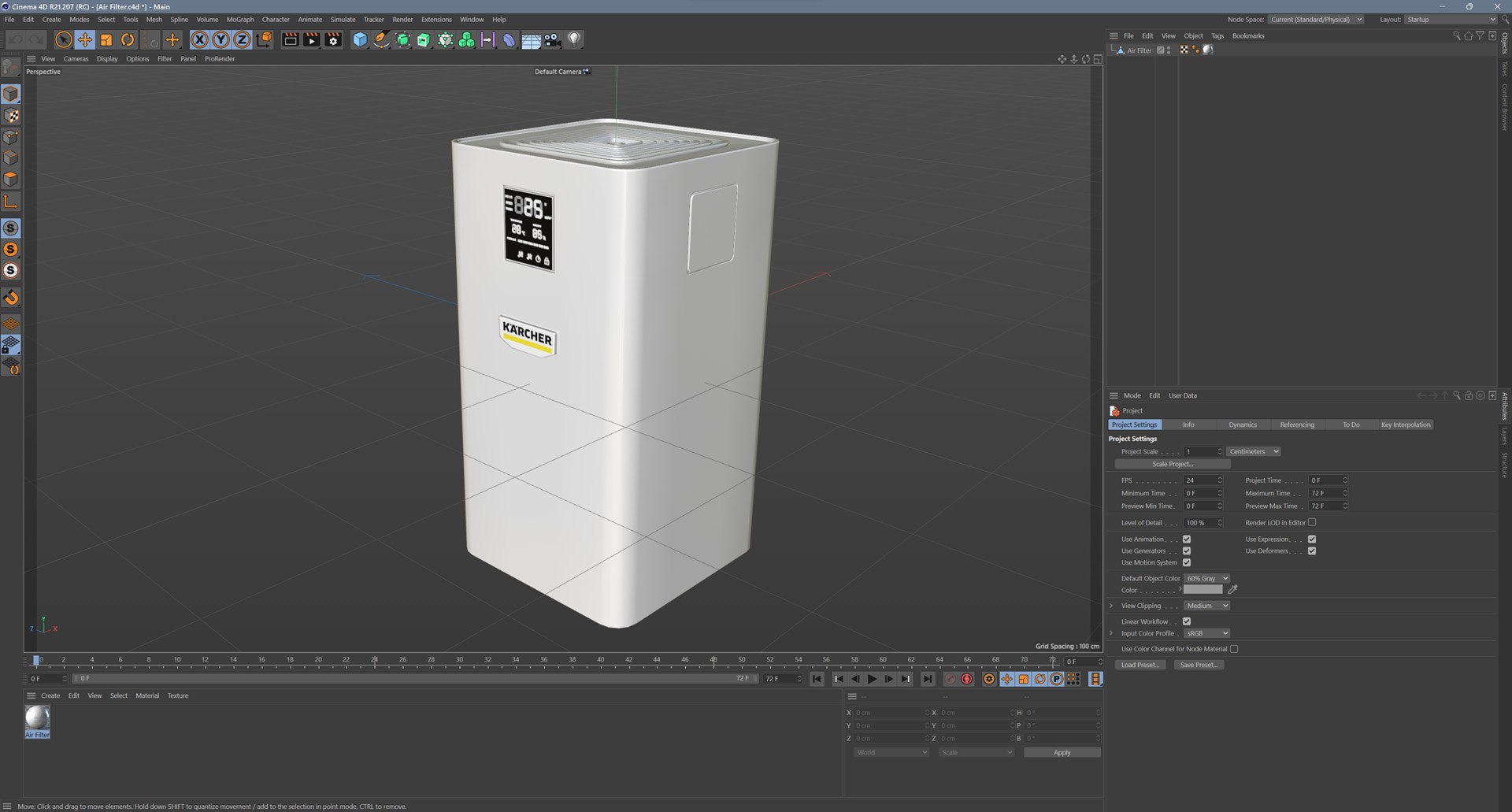Click the Load Preset button
This screenshot has height=812, width=1512.
point(1140,666)
